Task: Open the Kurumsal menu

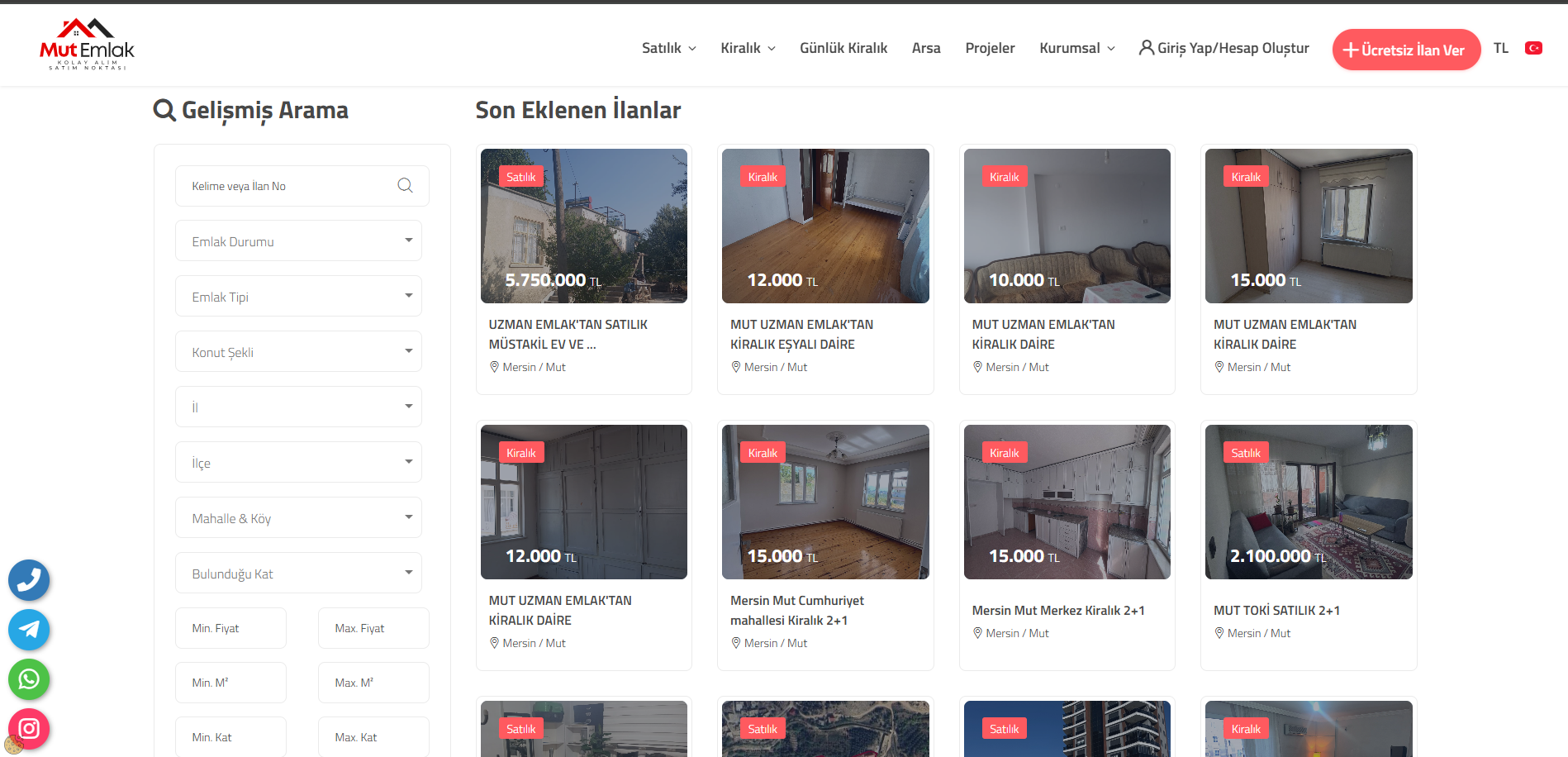Action: (1076, 48)
